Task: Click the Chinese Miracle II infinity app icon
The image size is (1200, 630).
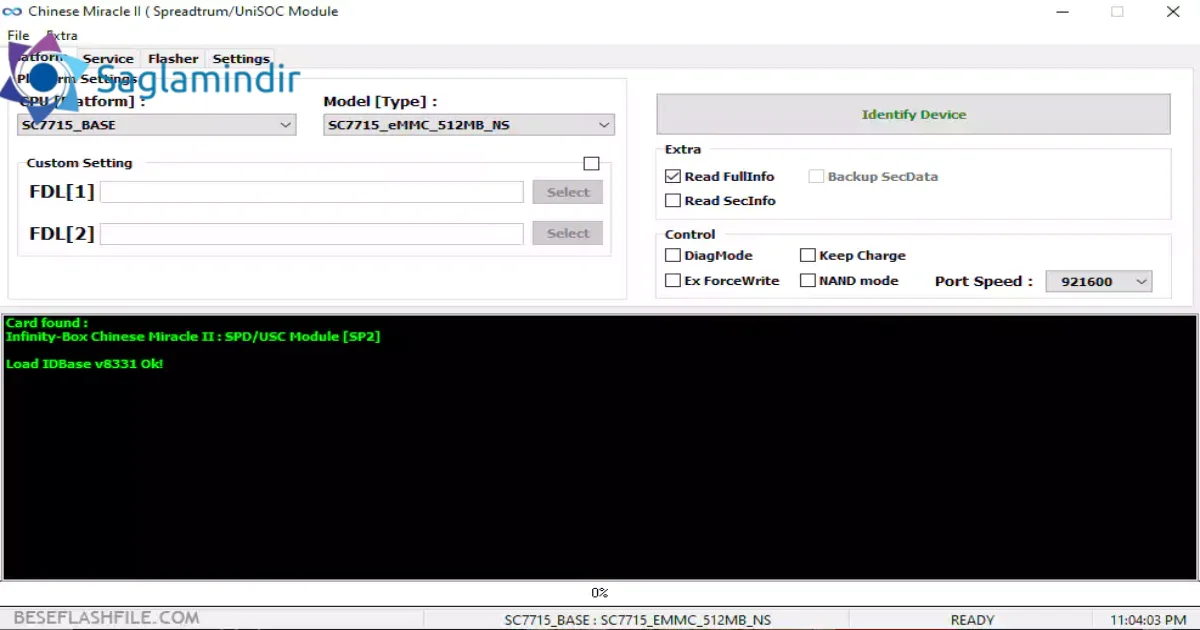Action: (x=13, y=12)
